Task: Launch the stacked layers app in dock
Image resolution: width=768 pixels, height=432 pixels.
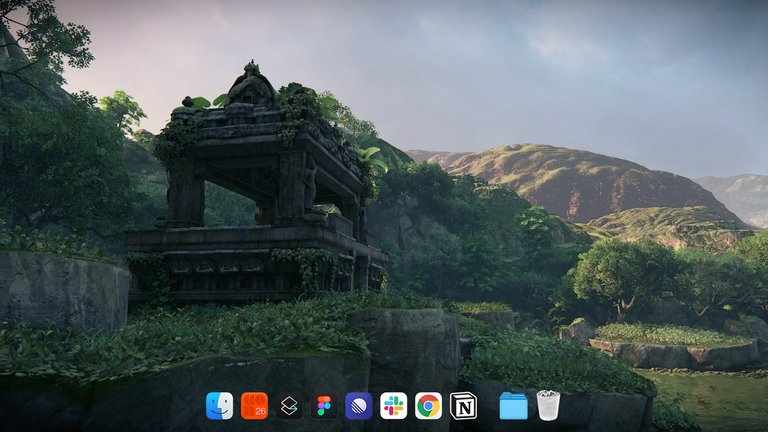Action: click(289, 406)
